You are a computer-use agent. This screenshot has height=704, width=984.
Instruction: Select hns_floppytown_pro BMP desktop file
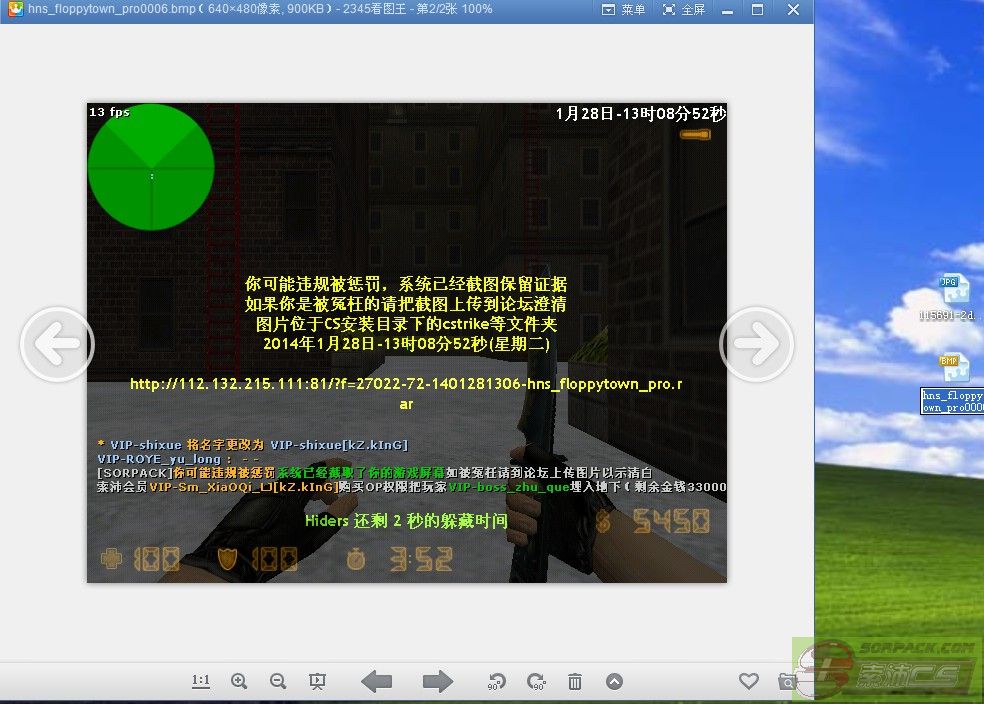pos(952,369)
